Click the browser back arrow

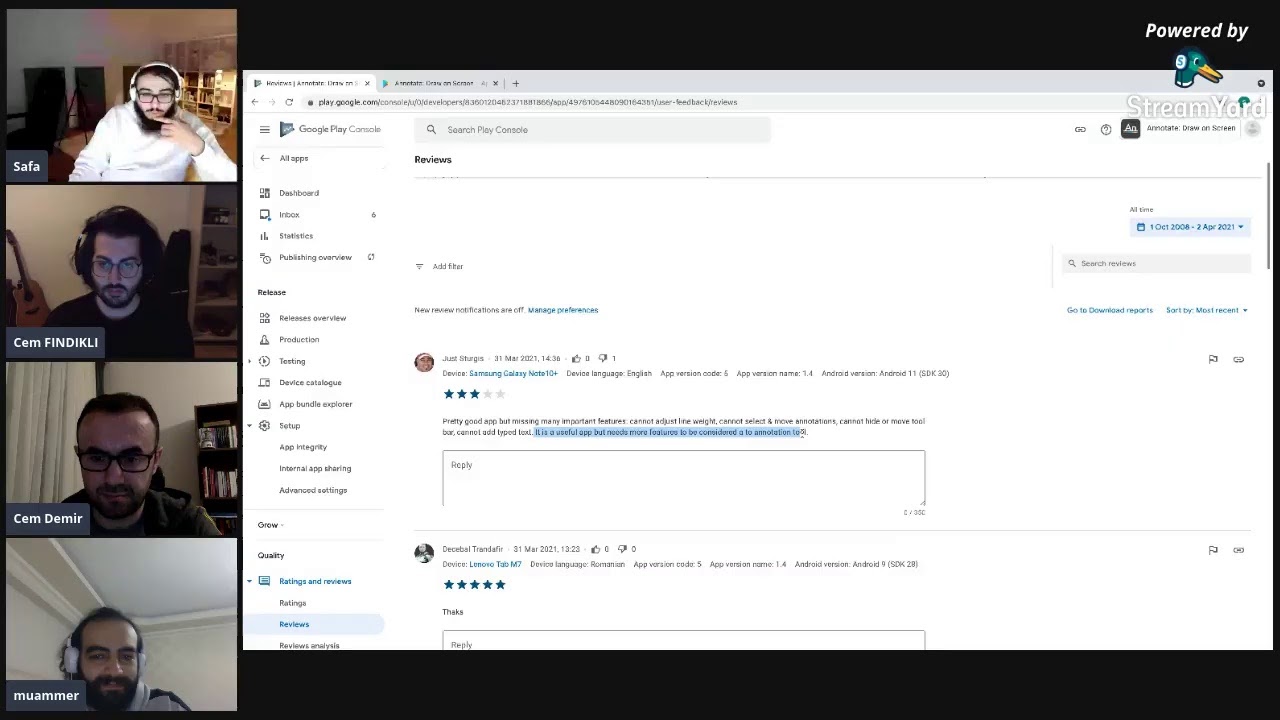pos(255,102)
